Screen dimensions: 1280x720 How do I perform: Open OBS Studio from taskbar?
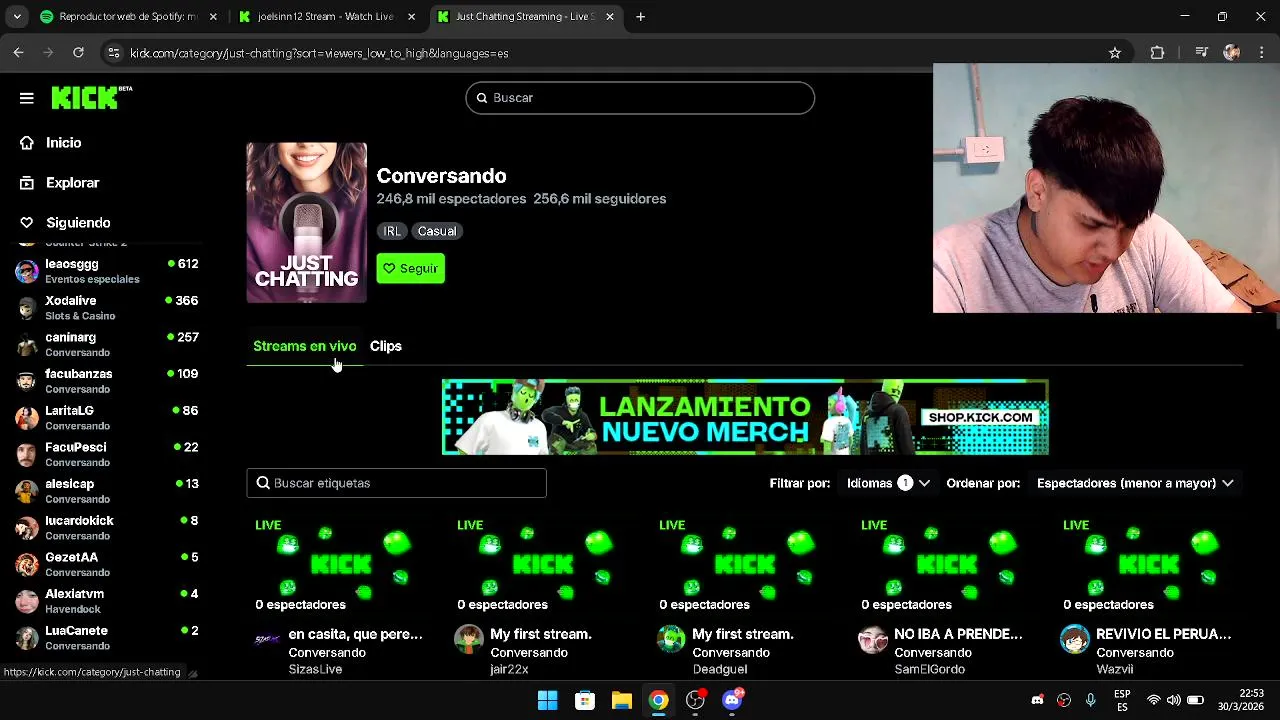[696, 700]
